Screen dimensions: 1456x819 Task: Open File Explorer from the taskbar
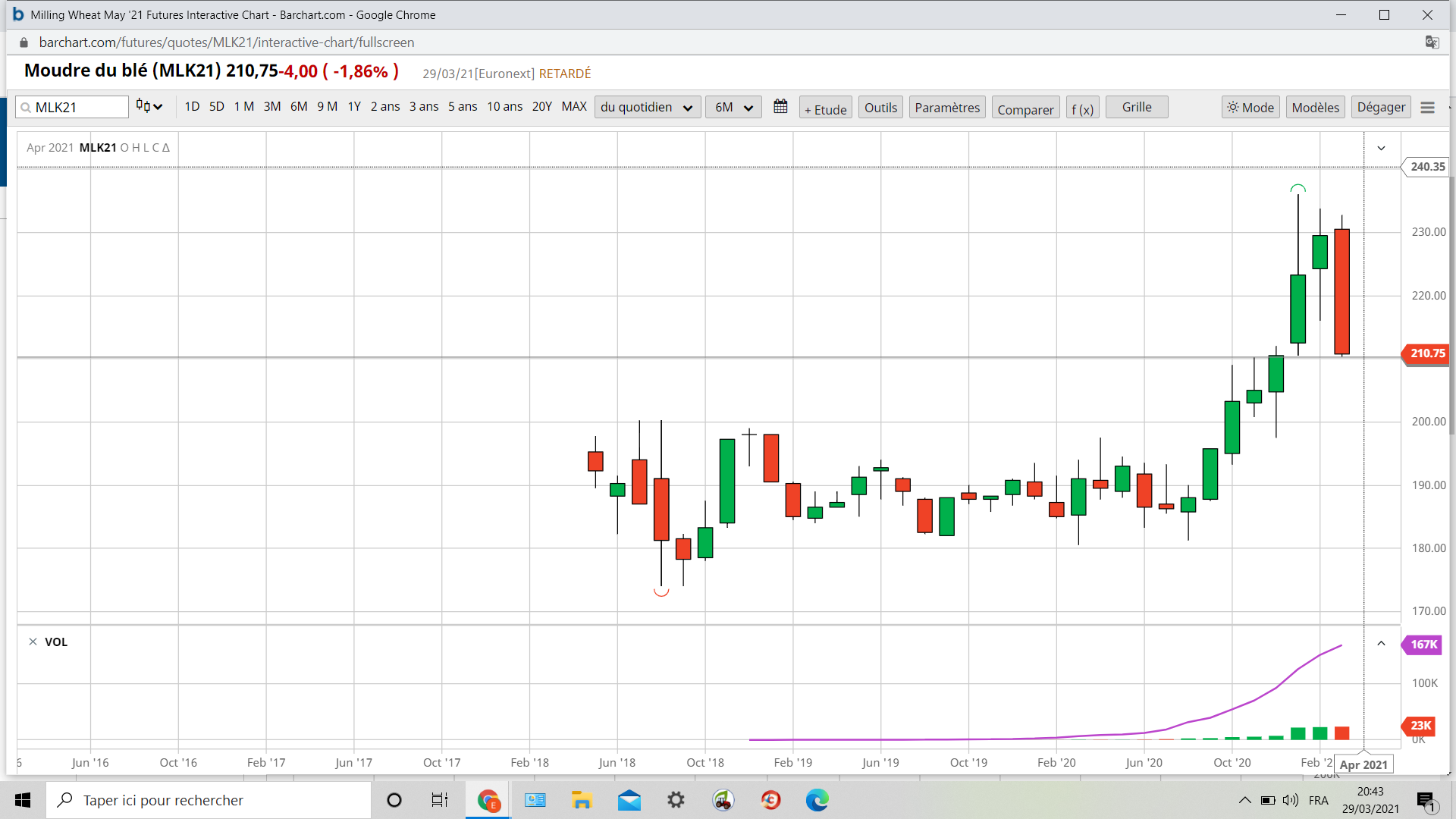[x=582, y=800]
